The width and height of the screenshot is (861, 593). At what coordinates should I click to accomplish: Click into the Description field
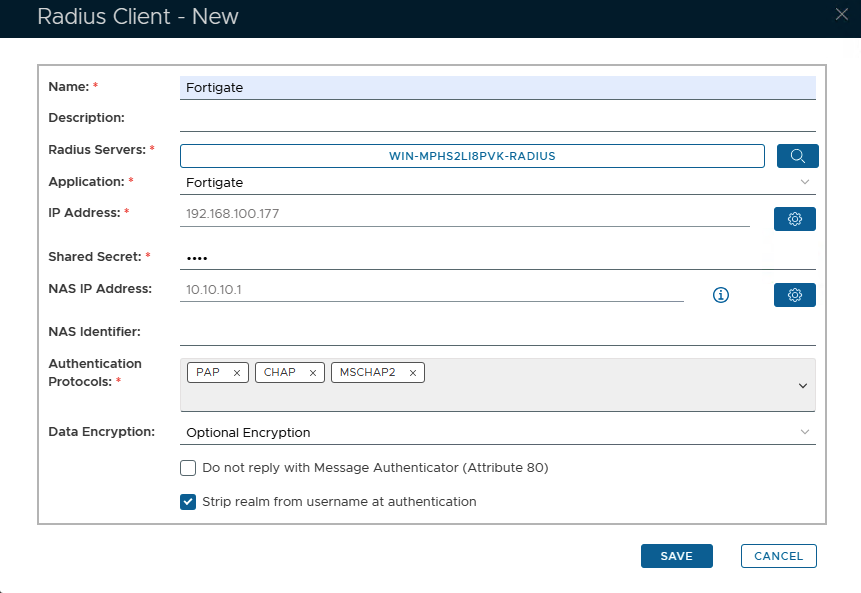pos(497,118)
